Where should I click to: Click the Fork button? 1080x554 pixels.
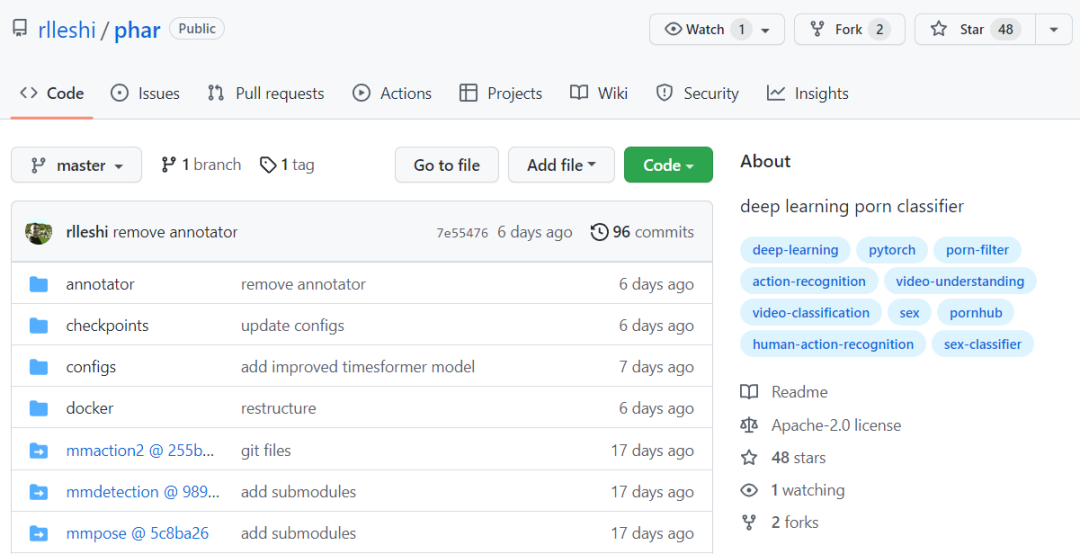(849, 29)
